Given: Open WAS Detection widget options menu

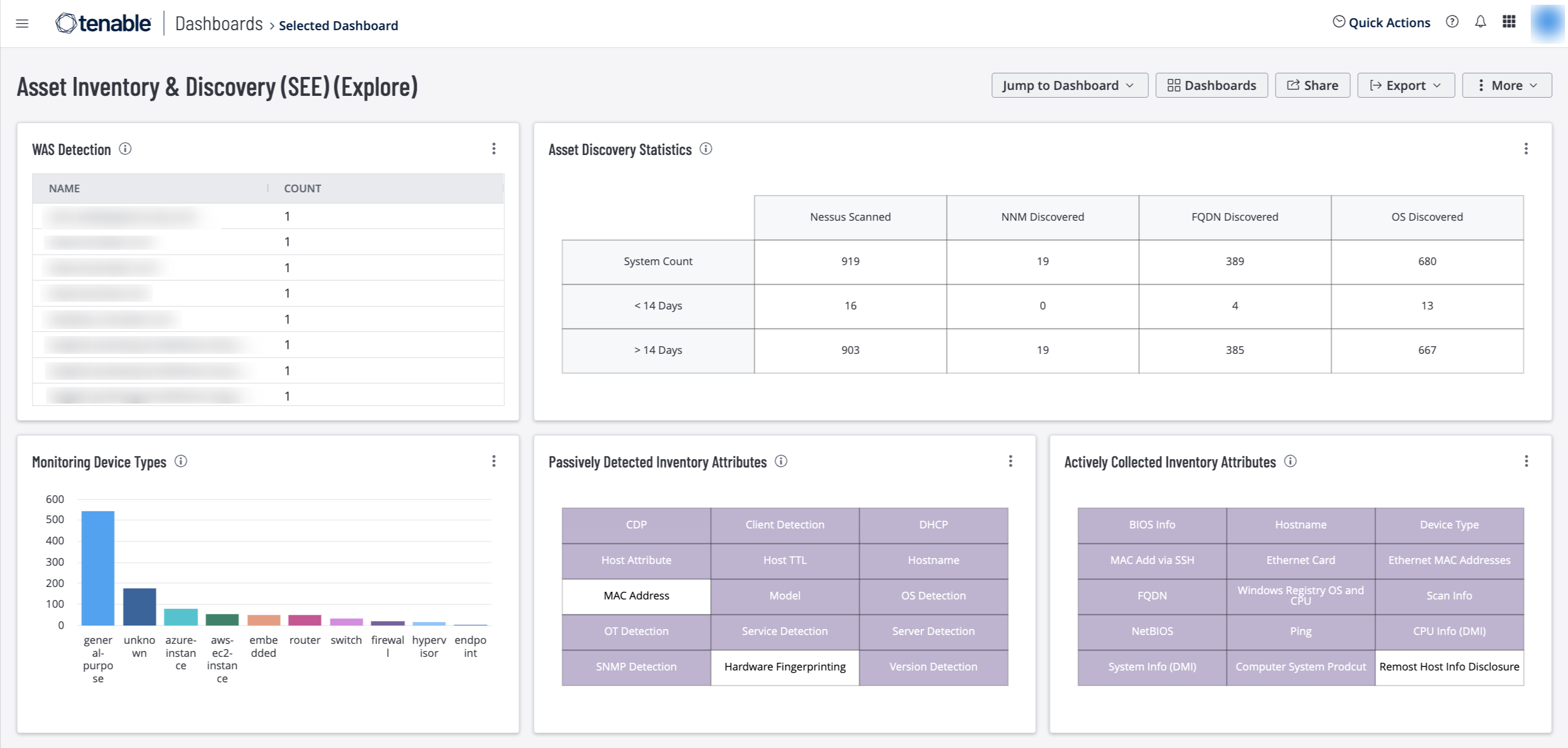Looking at the screenshot, I should [494, 149].
